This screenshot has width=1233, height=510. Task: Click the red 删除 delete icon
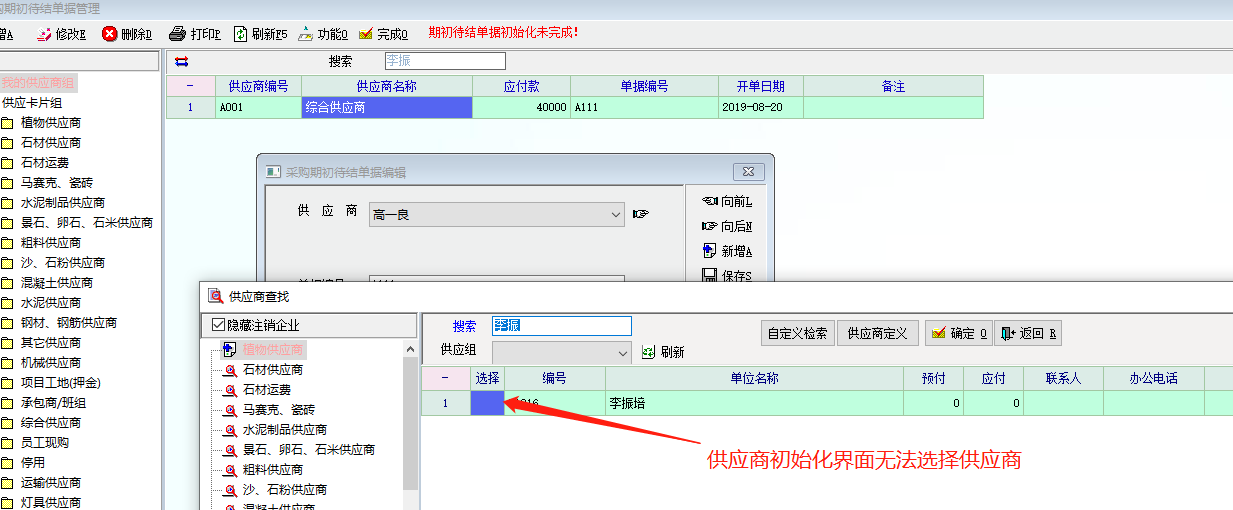click(x=110, y=34)
